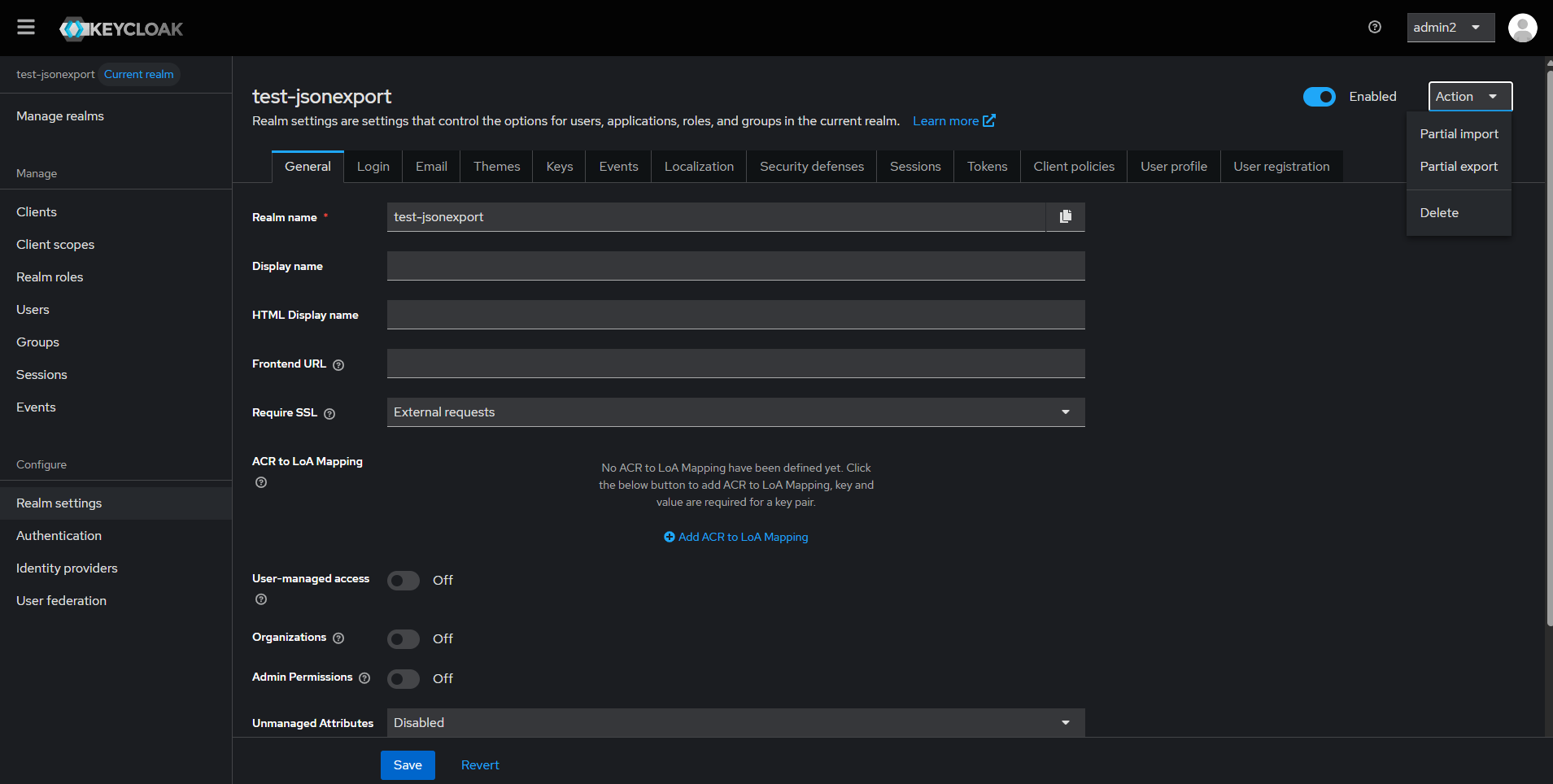Open the Events tab
The height and width of the screenshot is (784, 1553).
point(618,167)
